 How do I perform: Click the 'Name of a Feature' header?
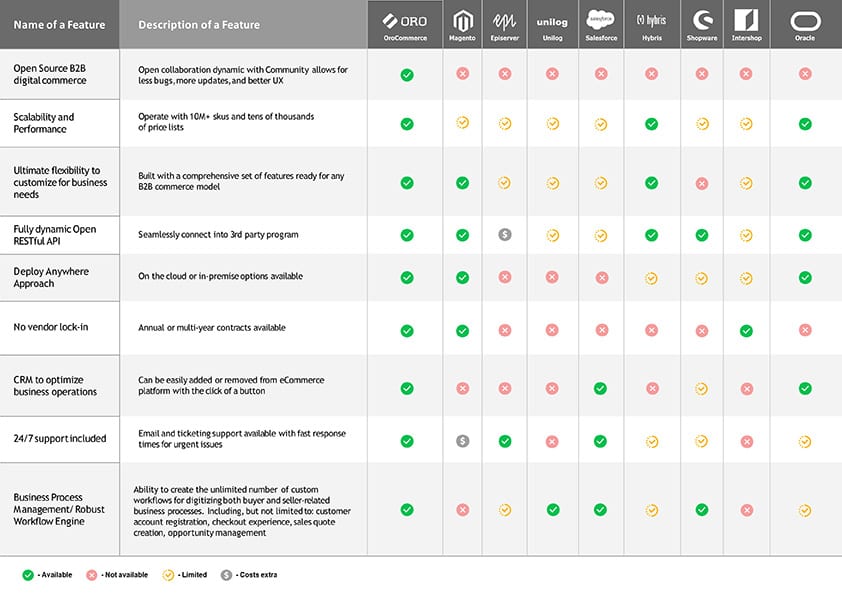pyautogui.click(x=59, y=25)
